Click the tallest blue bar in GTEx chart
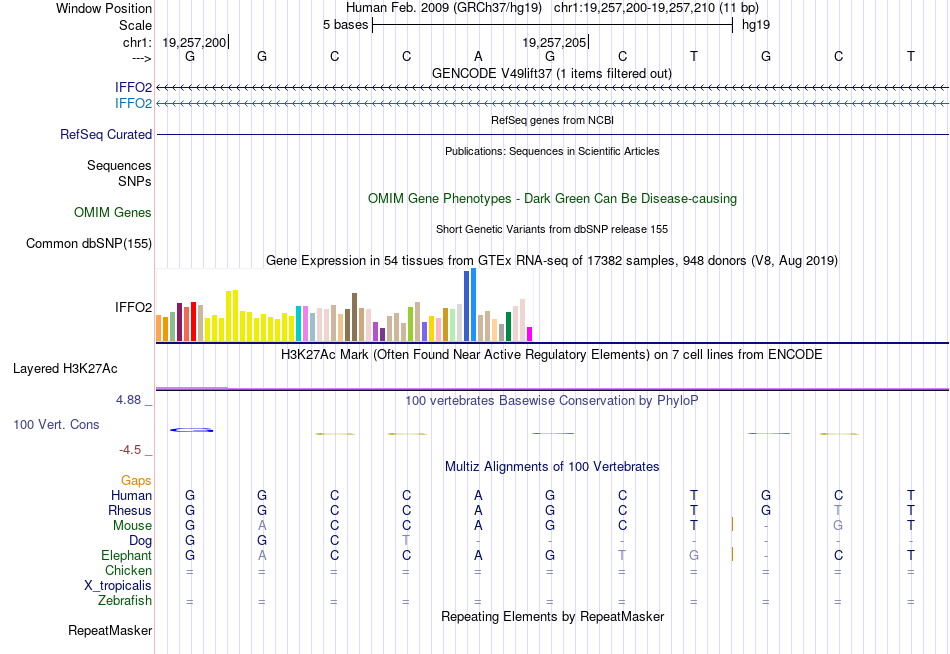This screenshot has height=654, width=950. point(474,305)
